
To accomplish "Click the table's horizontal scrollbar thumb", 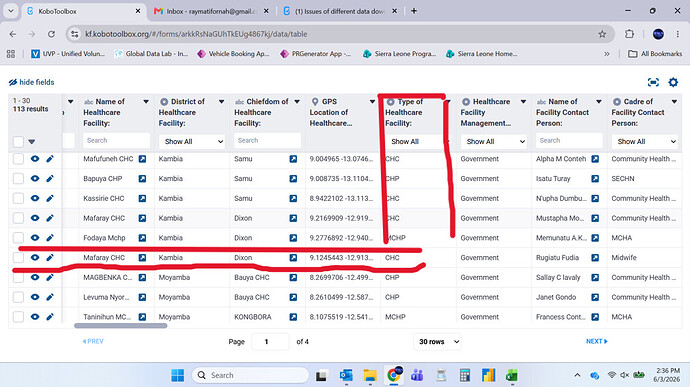I will point(121,326).
